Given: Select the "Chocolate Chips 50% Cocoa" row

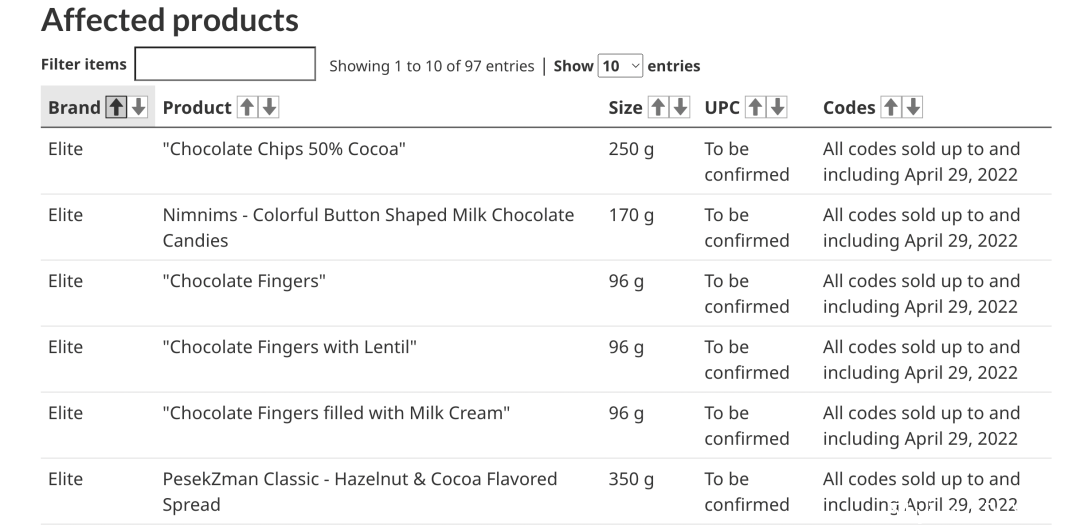Looking at the screenshot, I should coord(546,161).
